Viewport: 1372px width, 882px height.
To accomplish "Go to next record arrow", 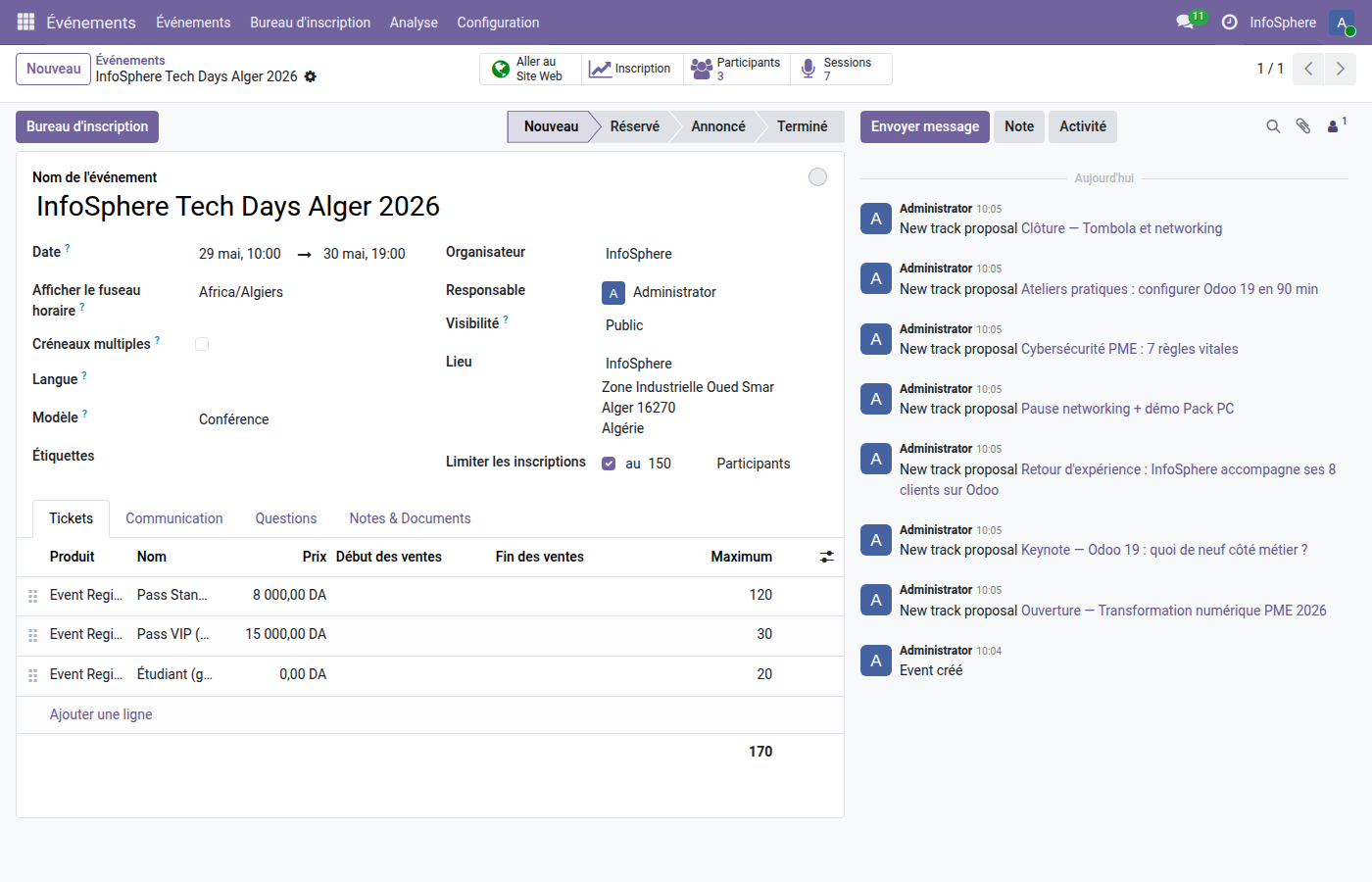I will click(x=1340, y=69).
